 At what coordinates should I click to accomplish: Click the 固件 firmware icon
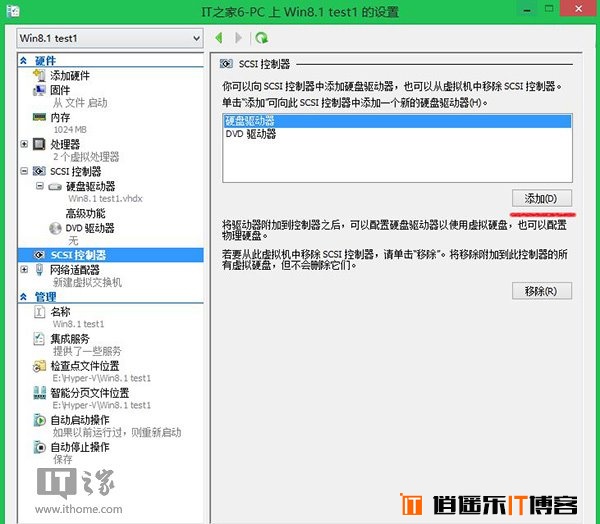pyautogui.click(x=39, y=90)
